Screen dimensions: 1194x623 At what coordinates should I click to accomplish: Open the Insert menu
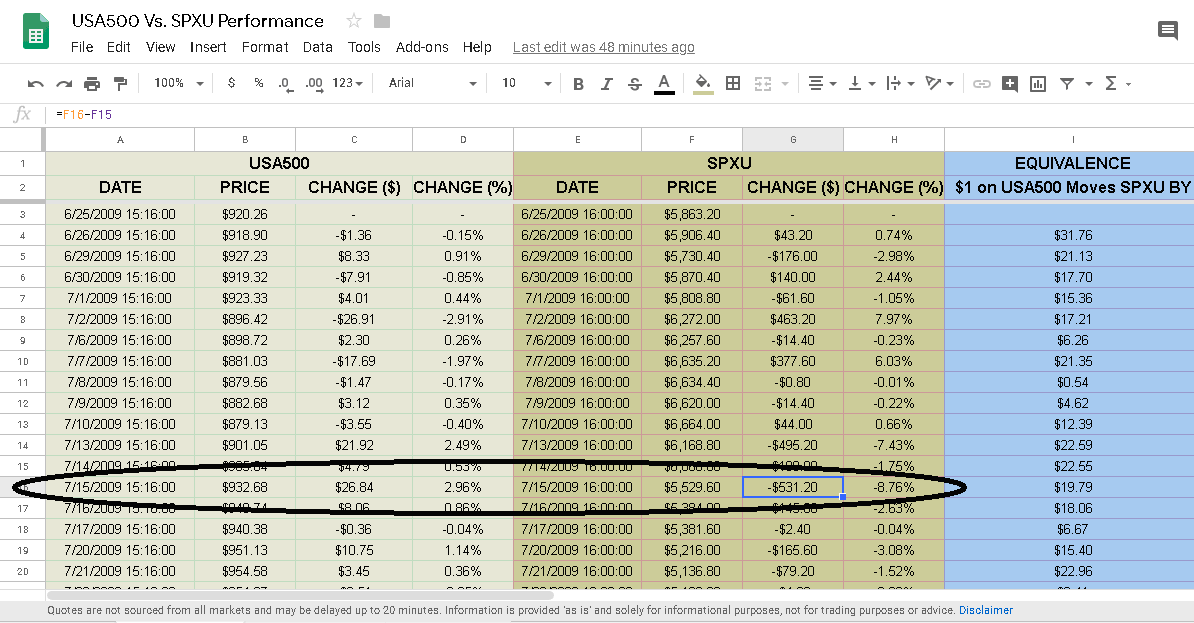pos(208,47)
